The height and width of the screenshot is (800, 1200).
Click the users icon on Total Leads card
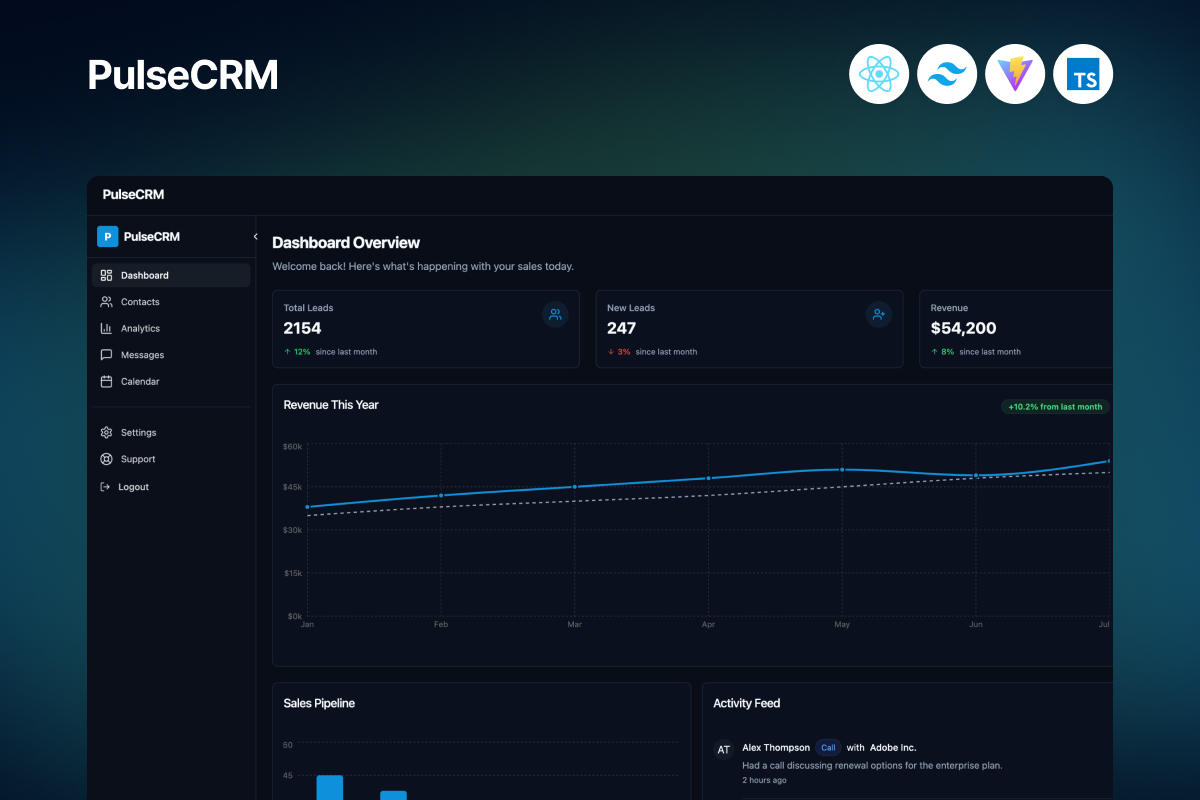pyautogui.click(x=555, y=314)
